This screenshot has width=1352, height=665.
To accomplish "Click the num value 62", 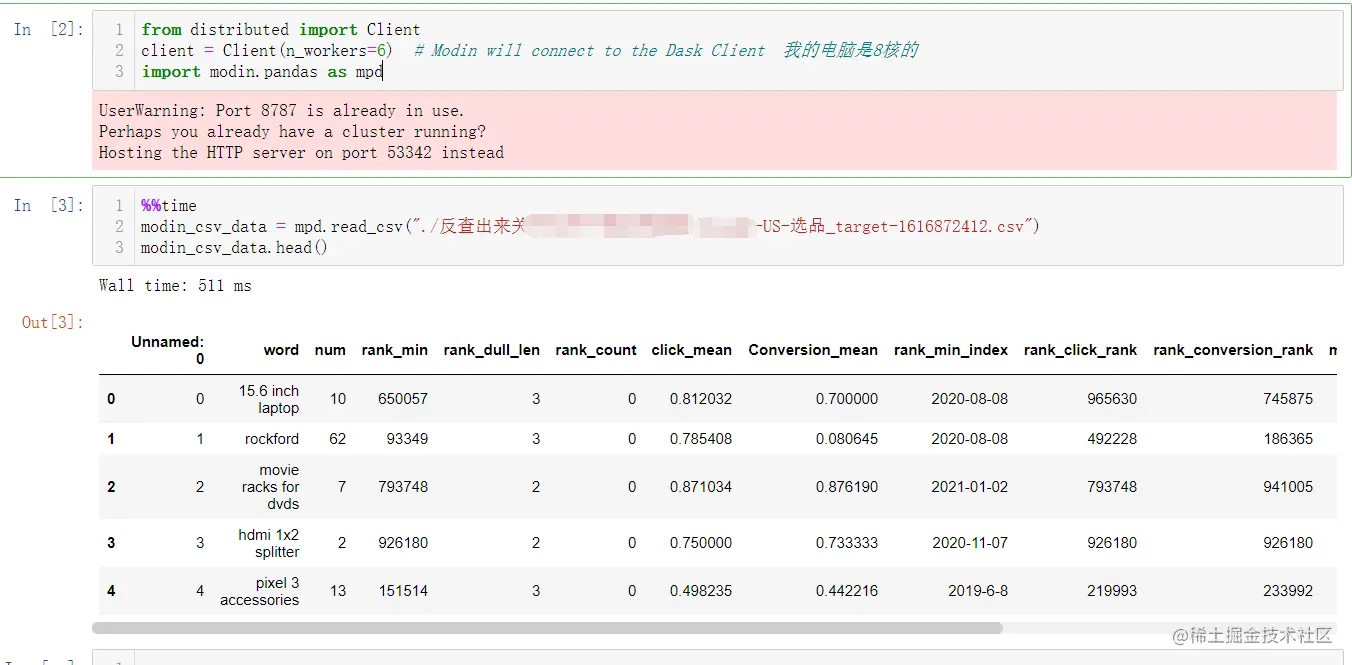I will click(338, 439).
